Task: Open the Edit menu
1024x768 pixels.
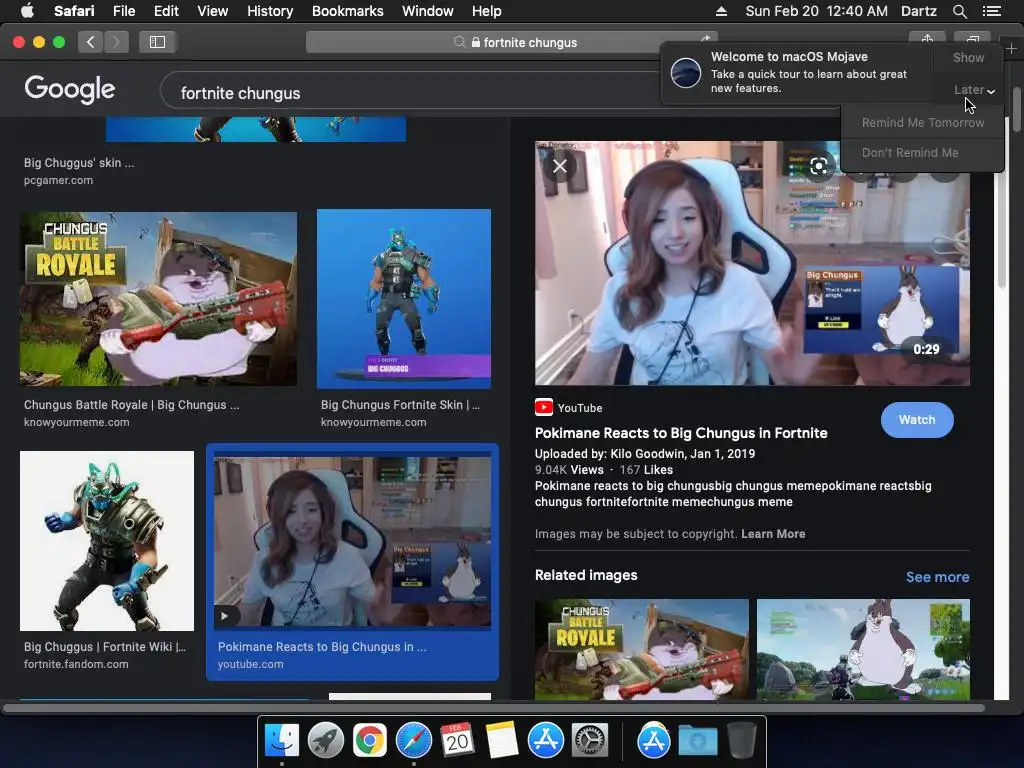Action: 166,11
